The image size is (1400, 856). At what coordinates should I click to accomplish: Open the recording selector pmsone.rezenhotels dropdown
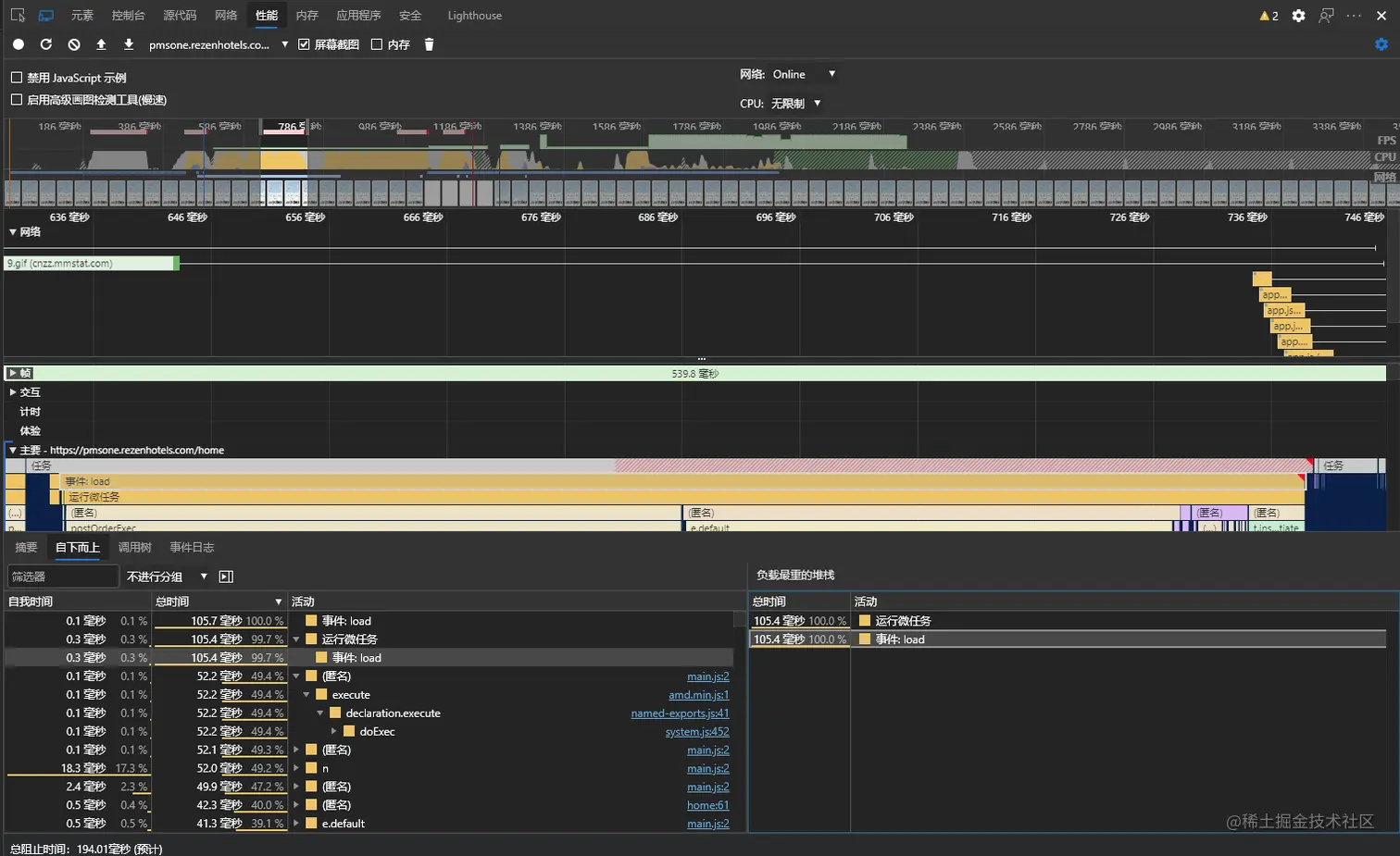point(219,44)
